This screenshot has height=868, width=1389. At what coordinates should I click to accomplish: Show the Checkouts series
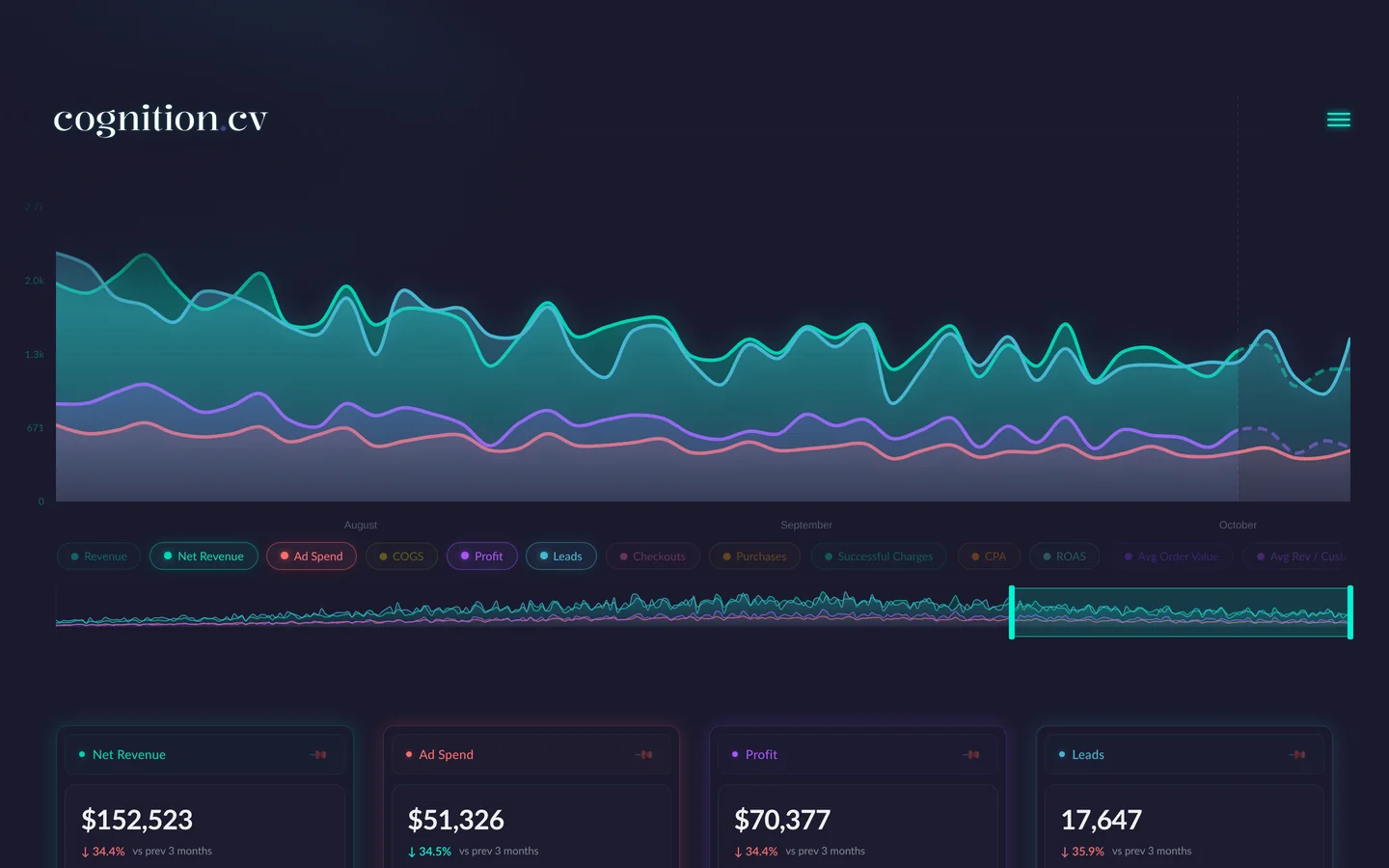pos(653,556)
